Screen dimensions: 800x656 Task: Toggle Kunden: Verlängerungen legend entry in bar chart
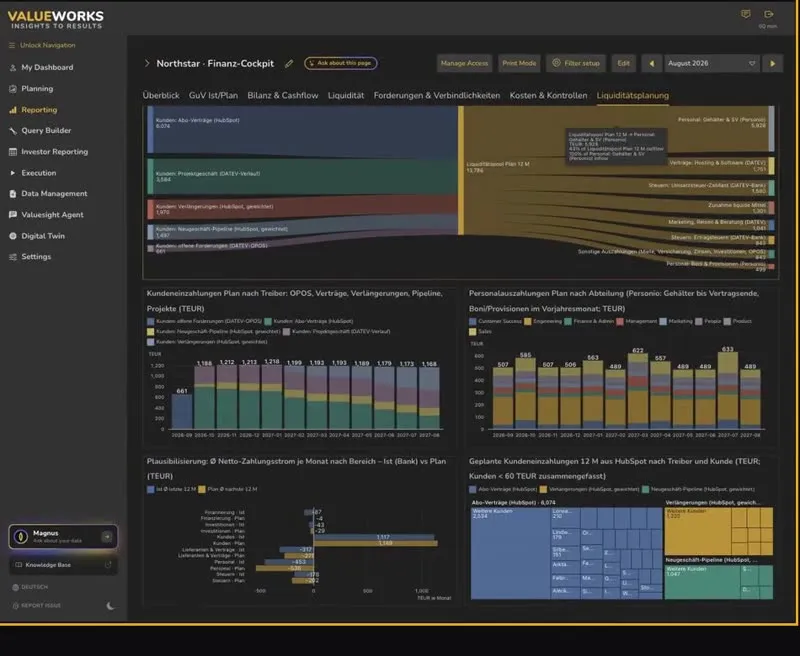[x=207, y=342]
